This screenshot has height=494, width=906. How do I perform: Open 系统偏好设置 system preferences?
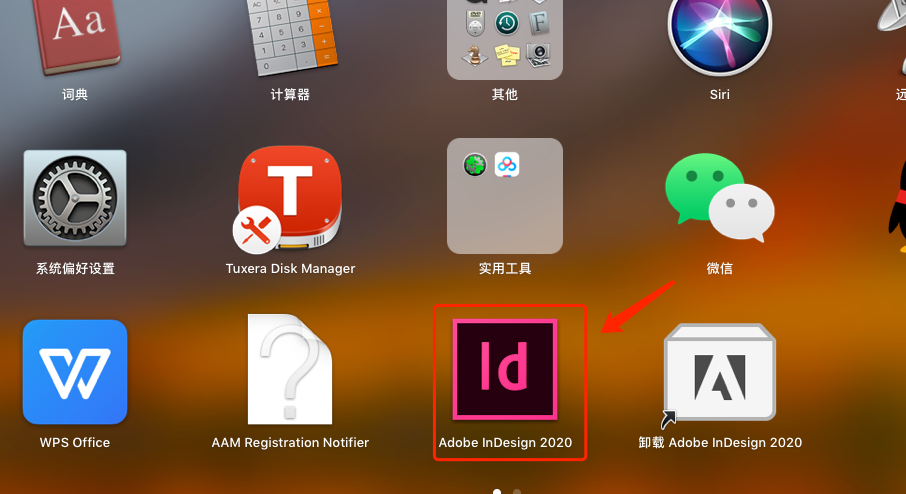tap(75, 198)
